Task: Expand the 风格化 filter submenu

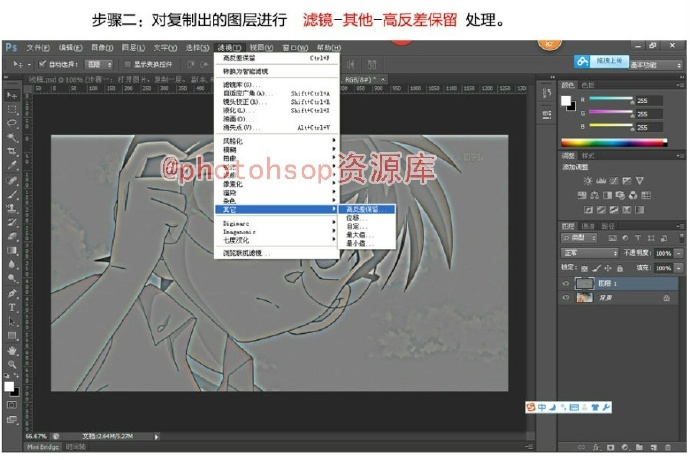Action: click(277, 141)
